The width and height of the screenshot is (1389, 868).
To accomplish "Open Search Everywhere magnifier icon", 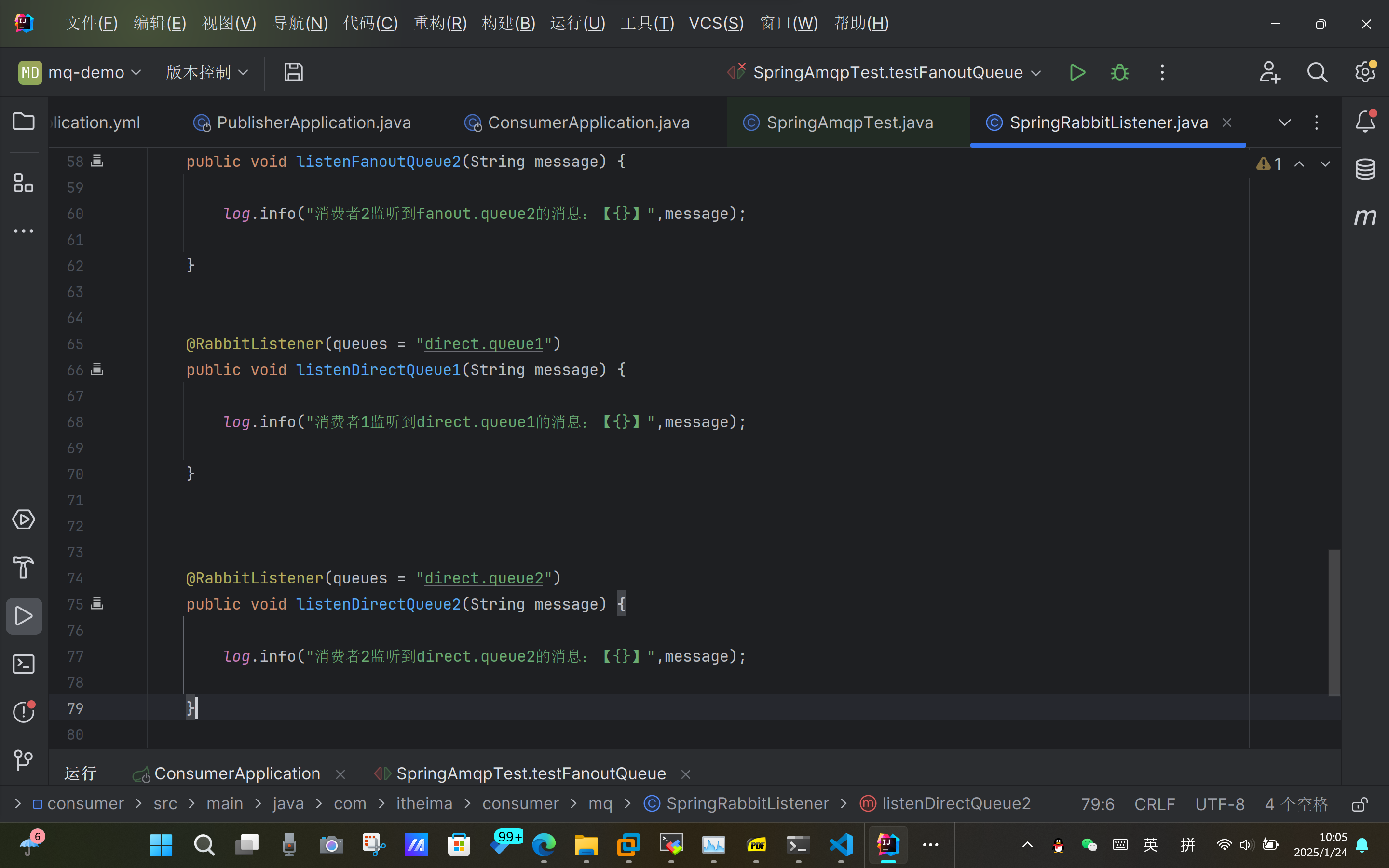I will pyautogui.click(x=1317, y=72).
